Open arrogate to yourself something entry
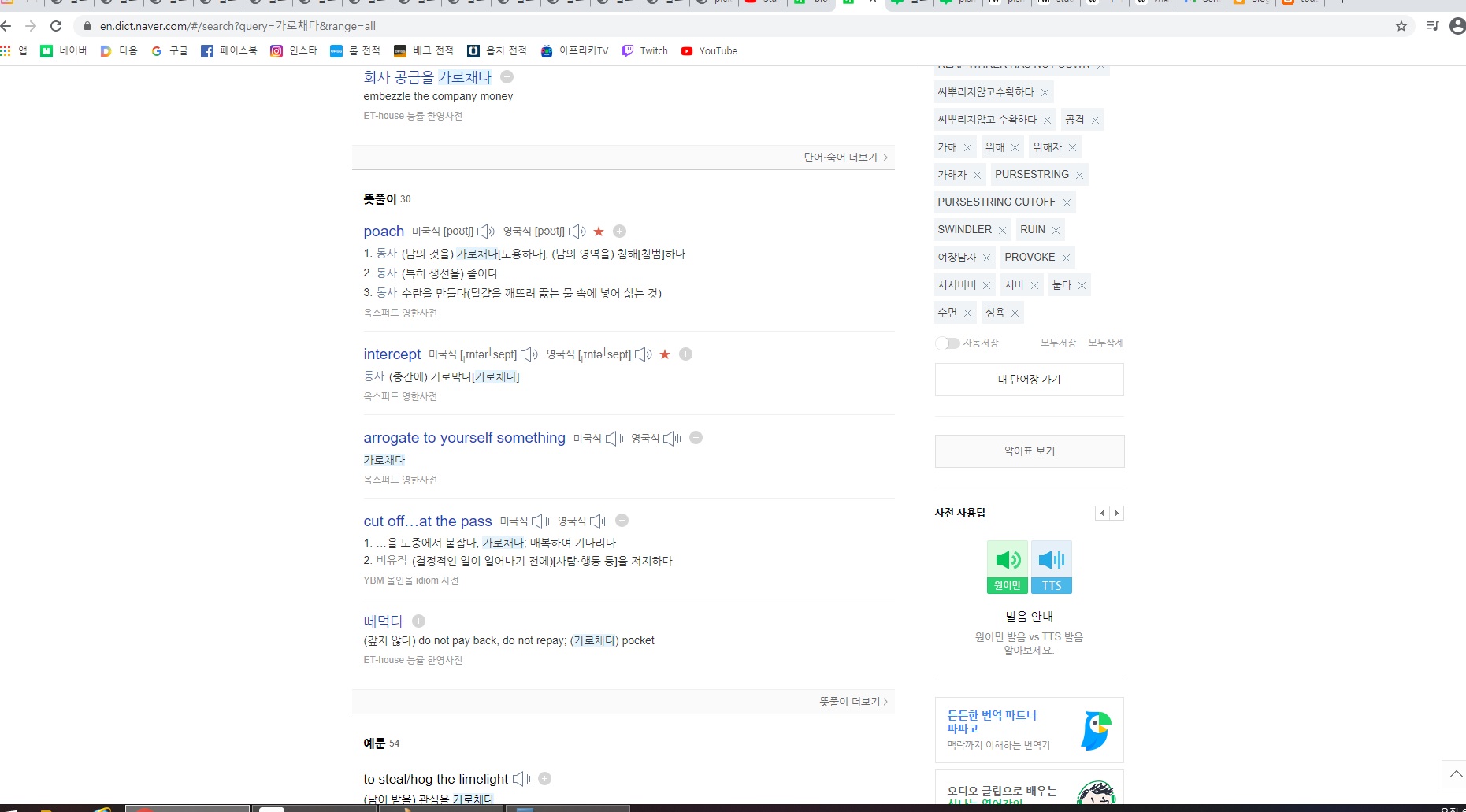 [x=464, y=438]
